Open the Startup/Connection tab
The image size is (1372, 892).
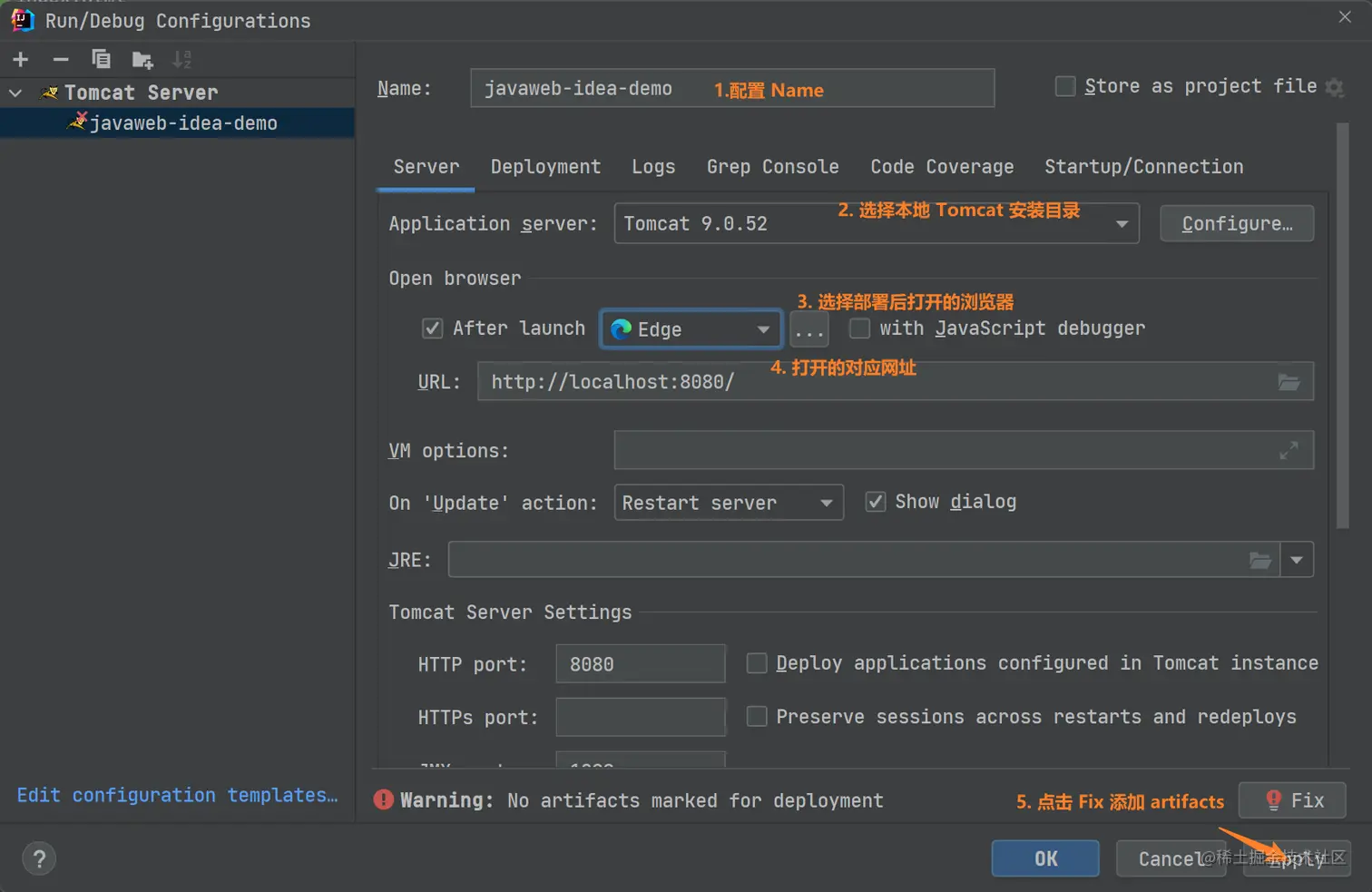coord(1143,167)
